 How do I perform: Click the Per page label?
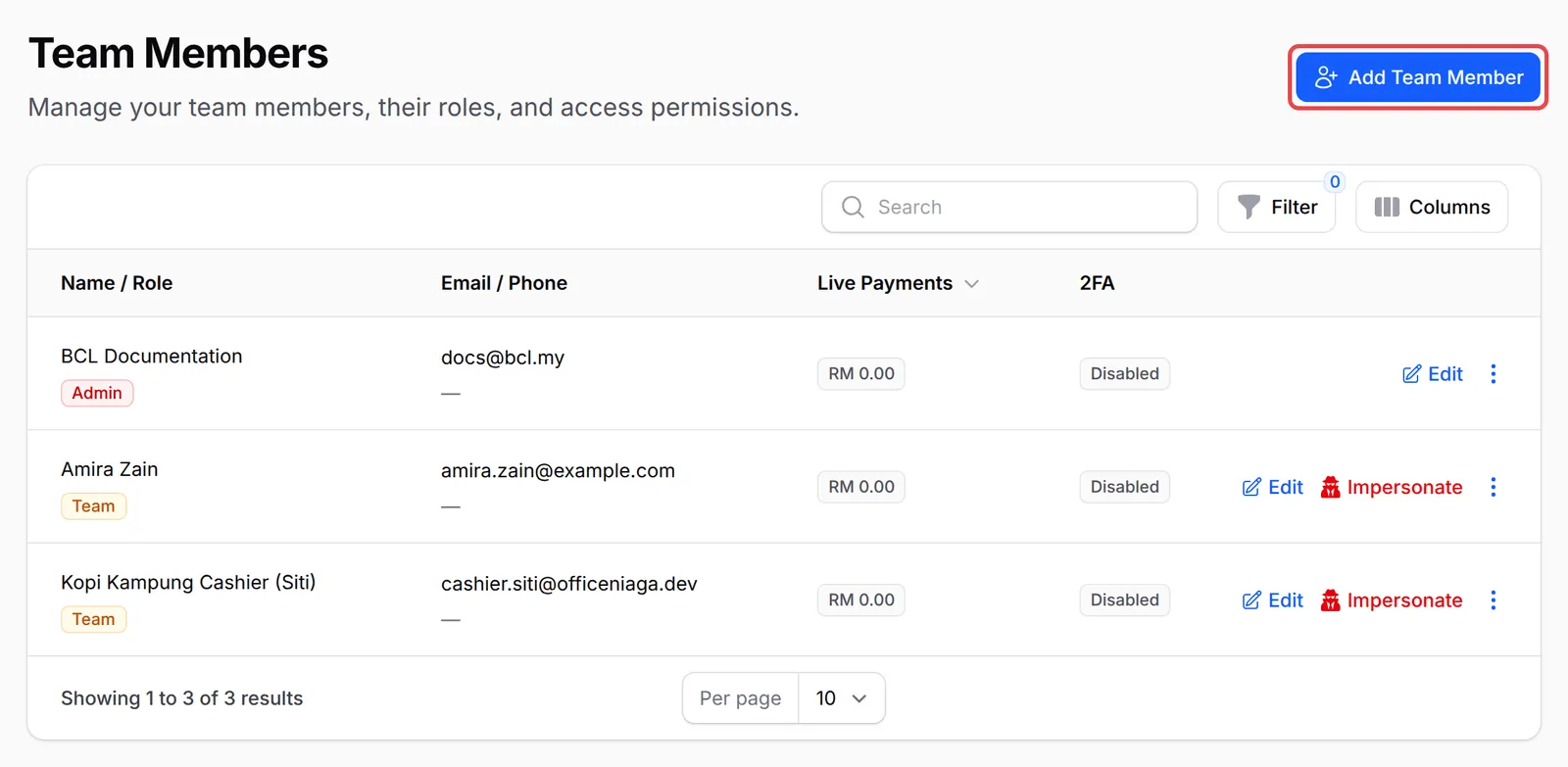click(x=741, y=698)
